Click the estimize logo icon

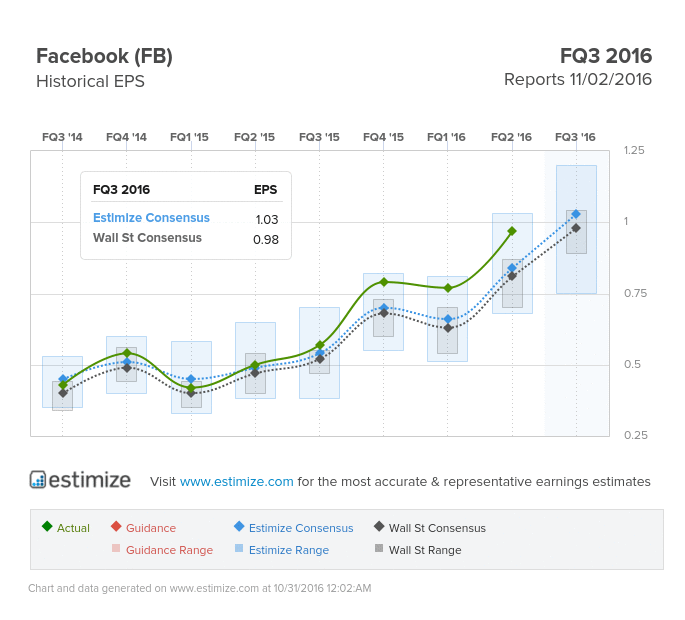tap(38, 479)
